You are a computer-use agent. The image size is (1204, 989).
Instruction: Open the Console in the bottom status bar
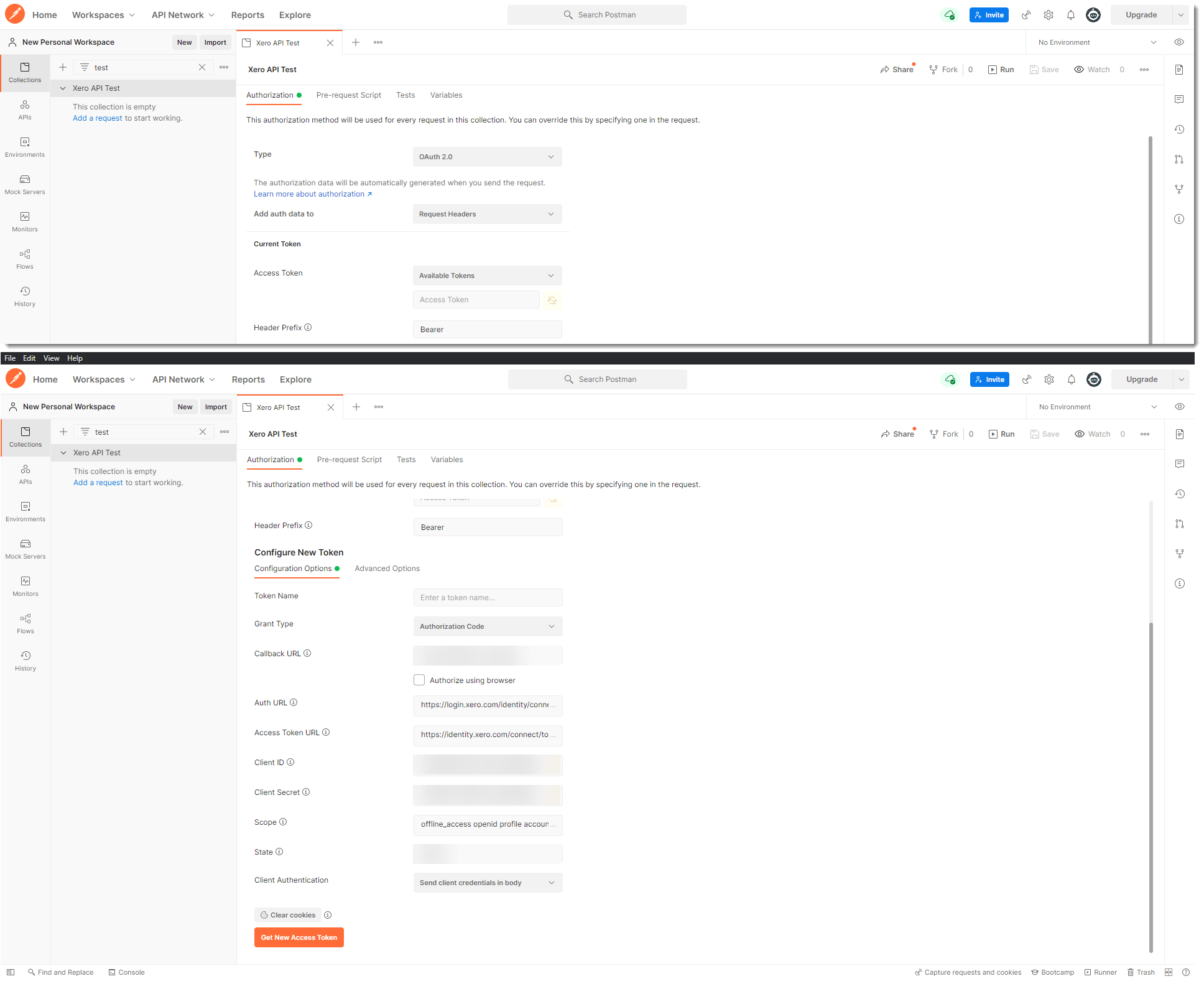tap(126, 972)
